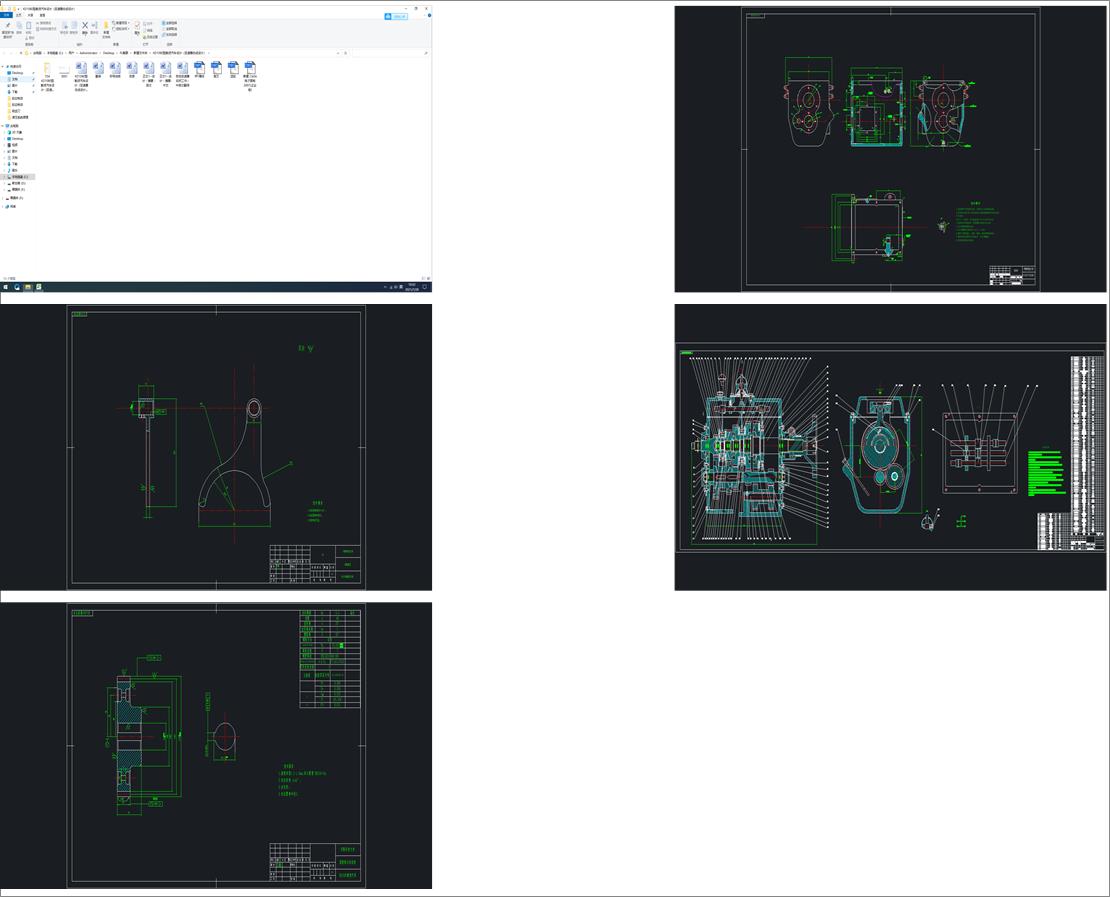Click the gearbox housing CAD drawing thumbnail
Screen dimensions: 1110x897
[890, 149]
